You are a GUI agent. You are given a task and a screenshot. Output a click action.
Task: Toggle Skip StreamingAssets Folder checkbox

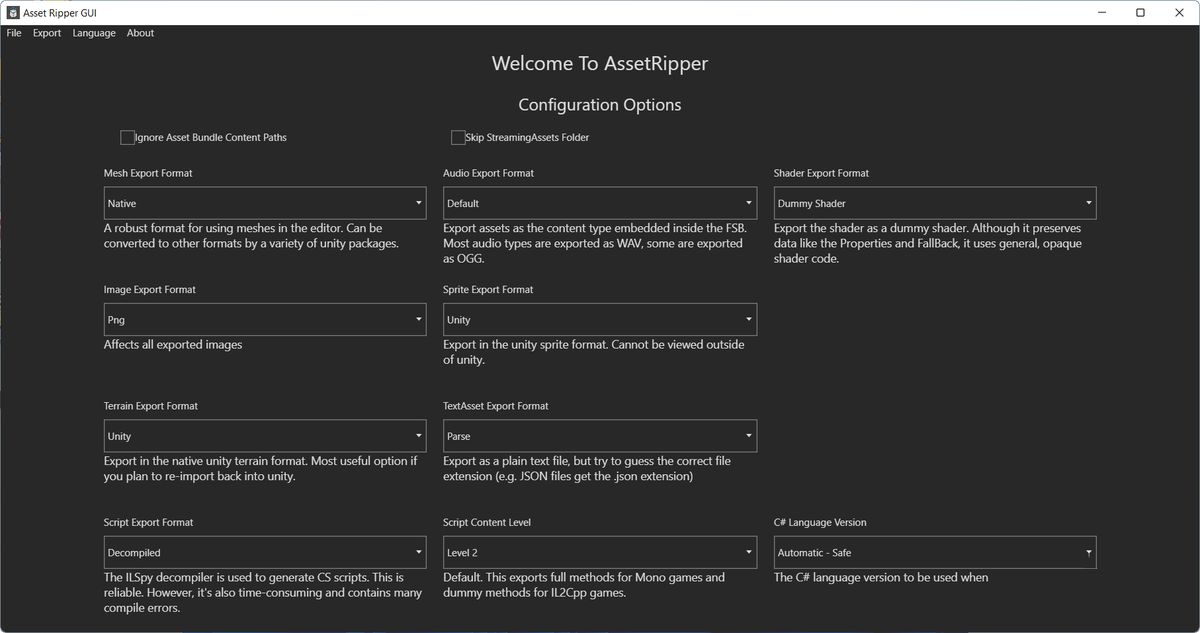click(458, 137)
